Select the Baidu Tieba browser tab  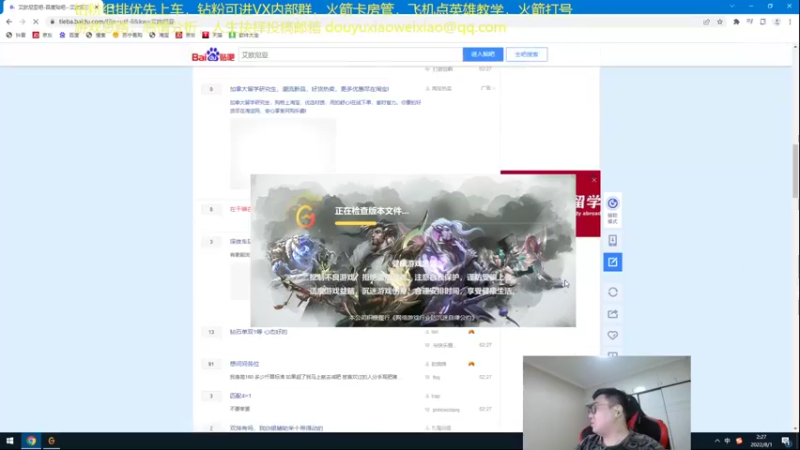tap(54, 7)
